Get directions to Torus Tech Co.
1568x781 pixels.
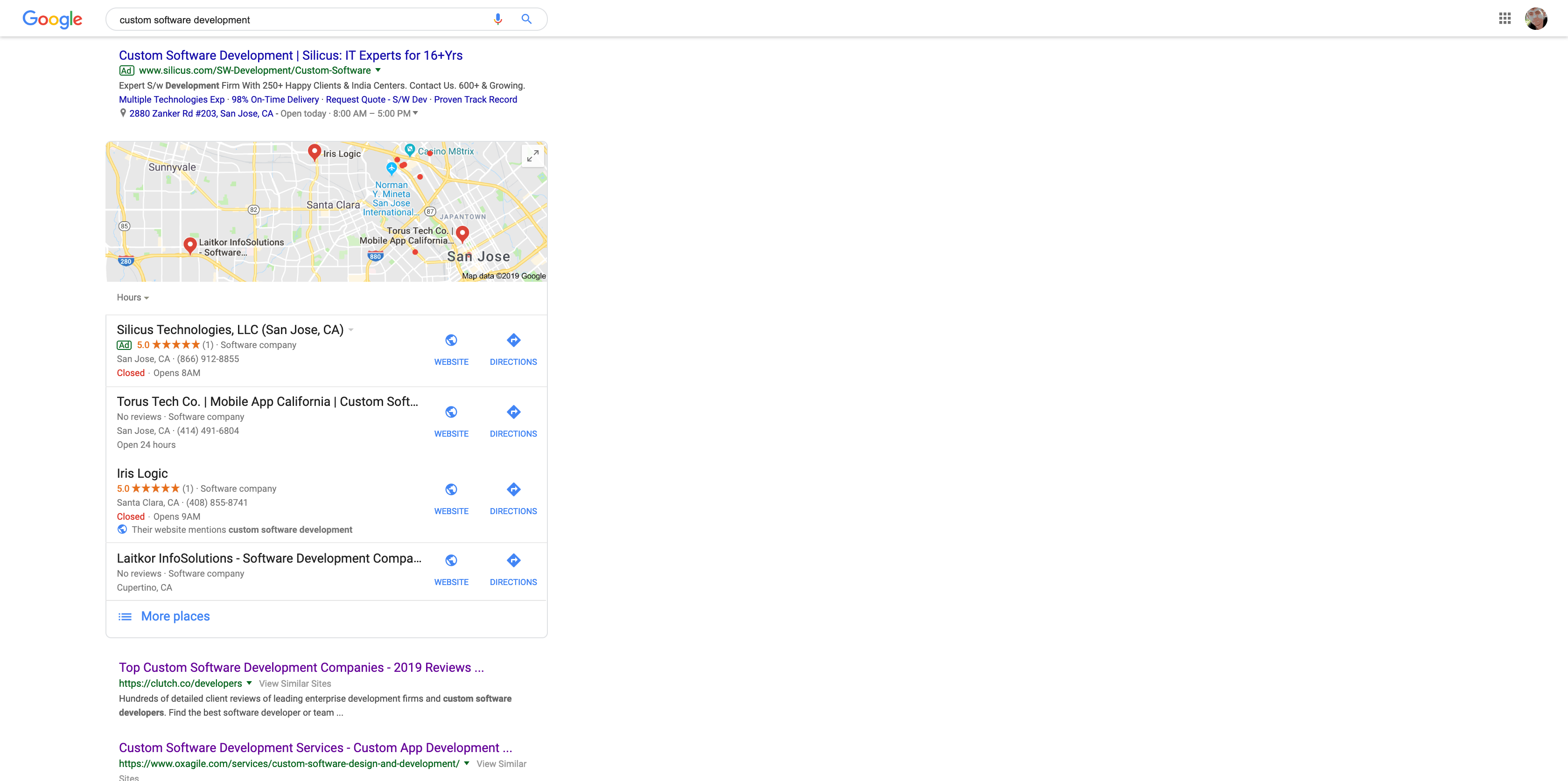(513, 421)
